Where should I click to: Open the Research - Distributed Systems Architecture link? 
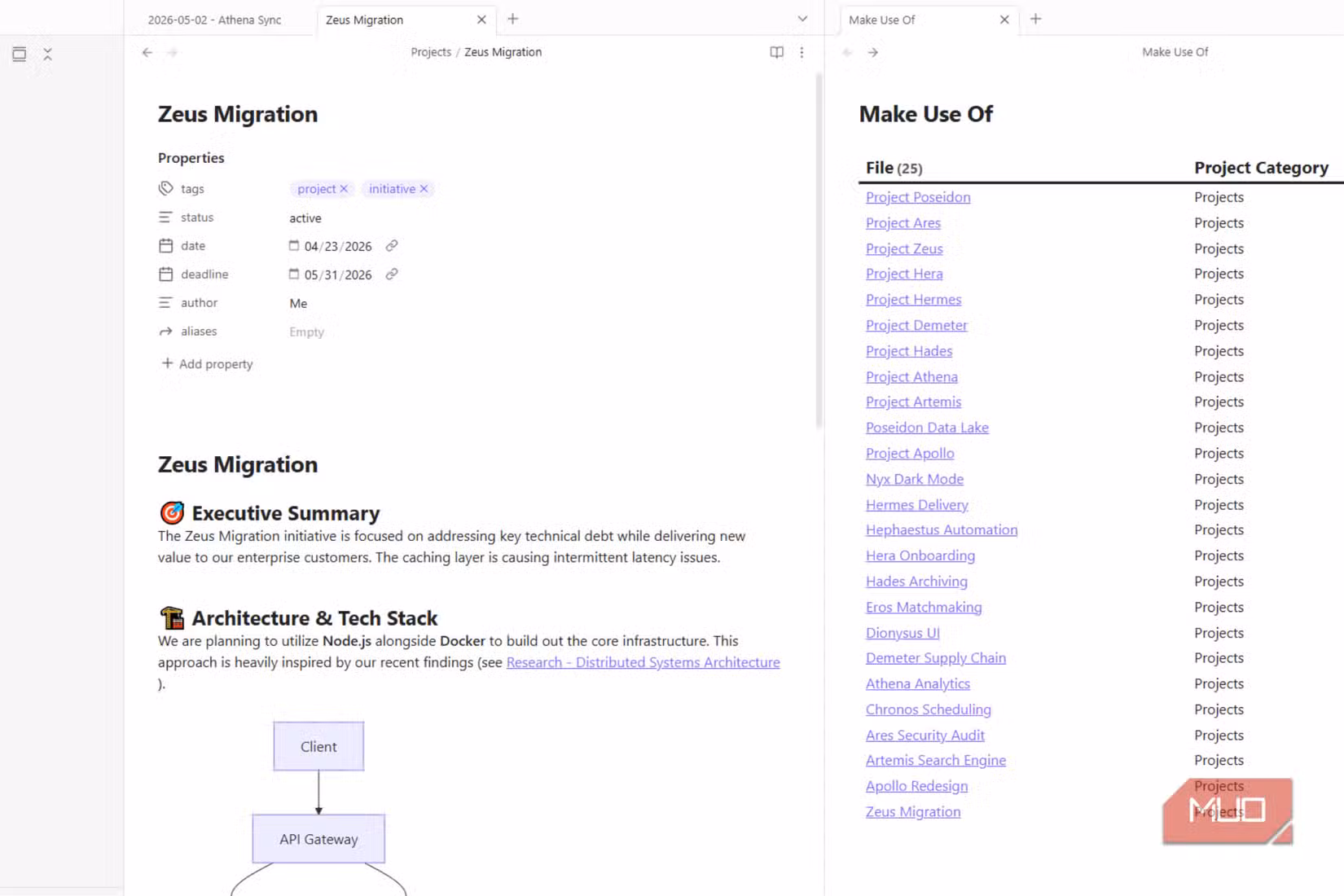pyautogui.click(x=643, y=662)
